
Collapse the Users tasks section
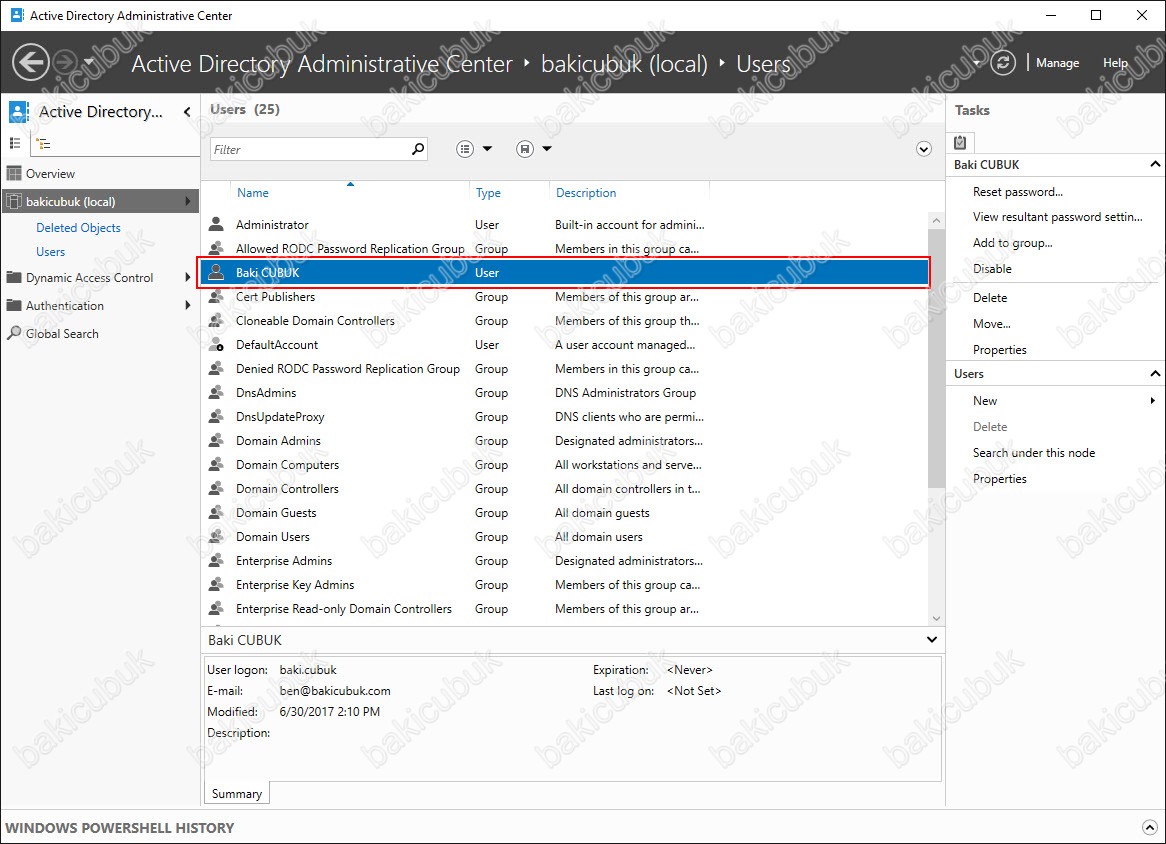1155,373
